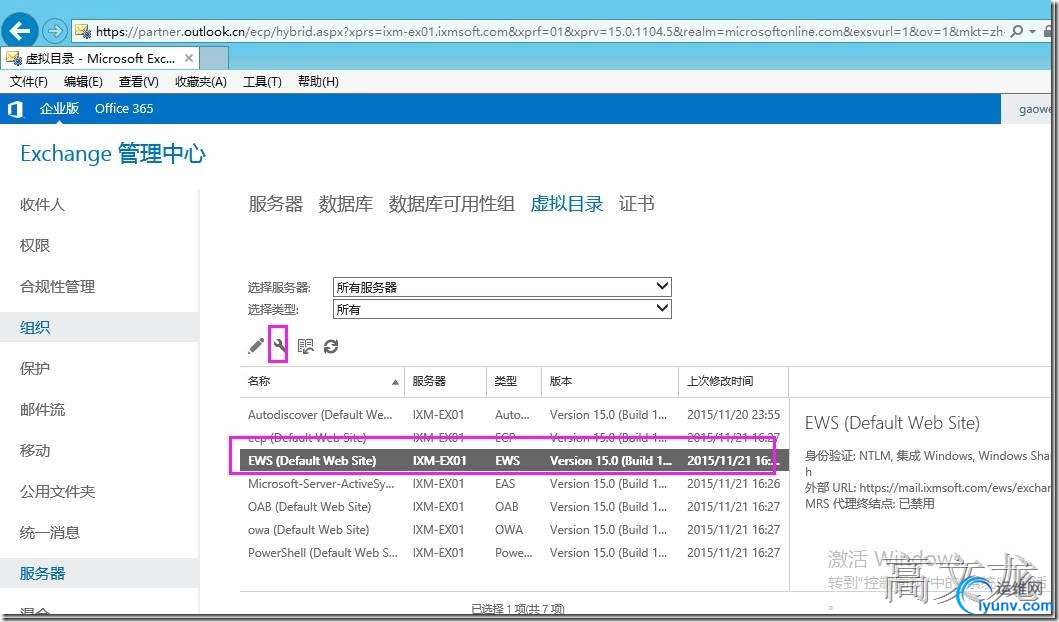
Task: Select the Autodiscover (Default We... row
Action: (514, 415)
